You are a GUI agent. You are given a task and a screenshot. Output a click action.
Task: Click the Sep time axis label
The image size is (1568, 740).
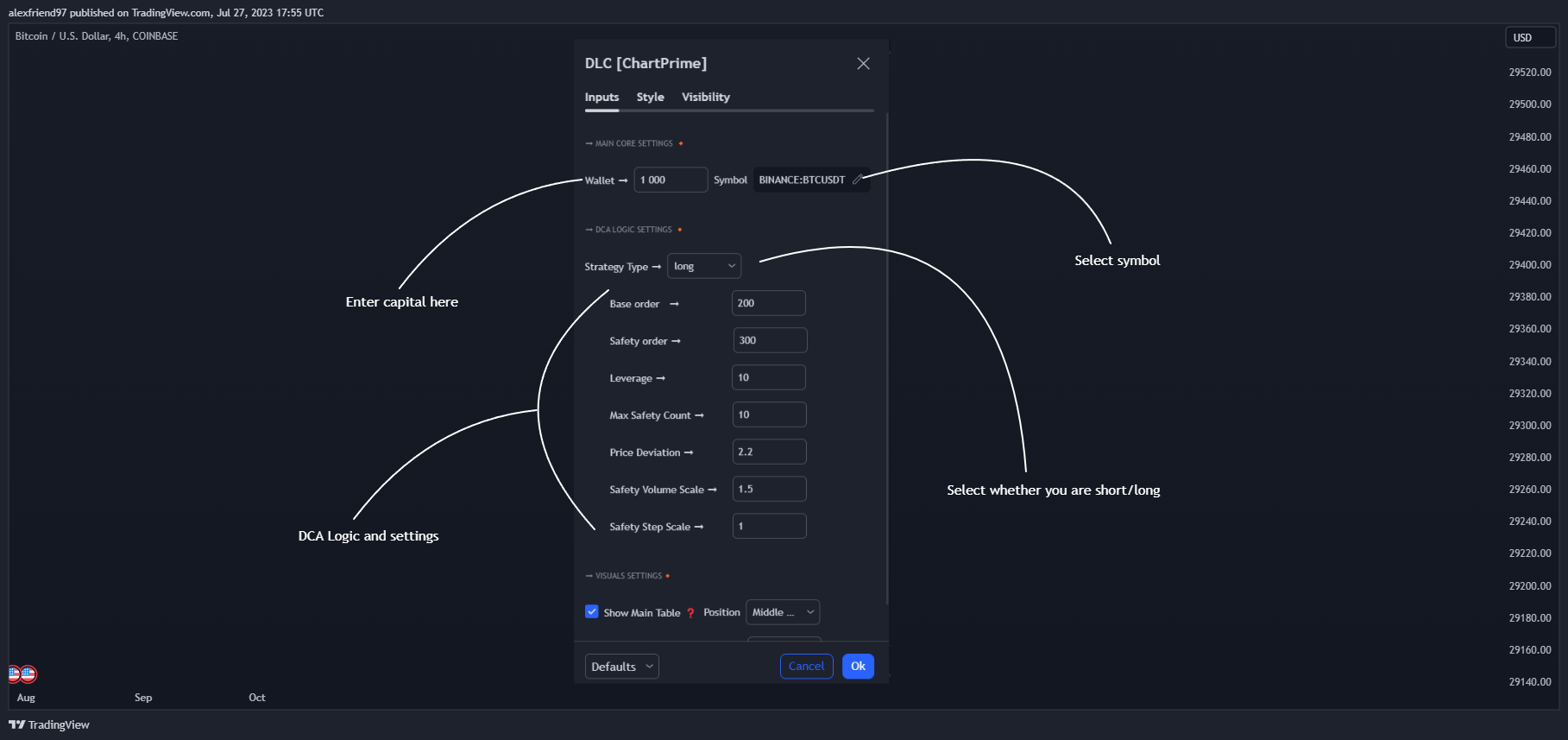click(x=143, y=698)
